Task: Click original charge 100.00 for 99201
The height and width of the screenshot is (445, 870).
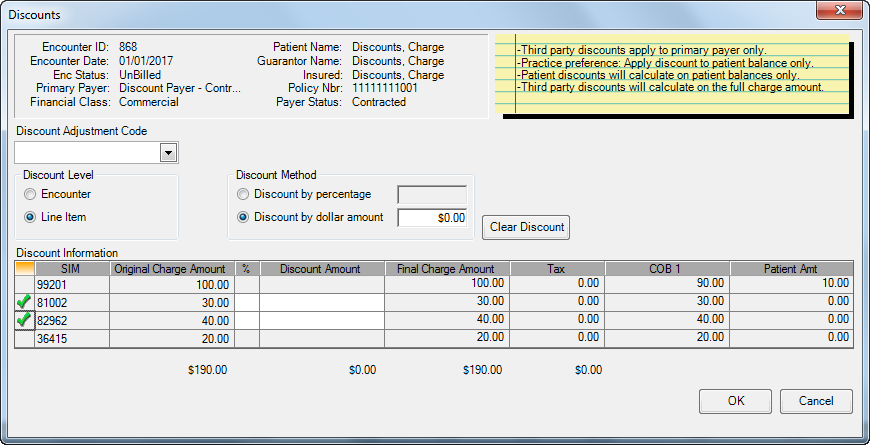Action: [x=172, y=284]
